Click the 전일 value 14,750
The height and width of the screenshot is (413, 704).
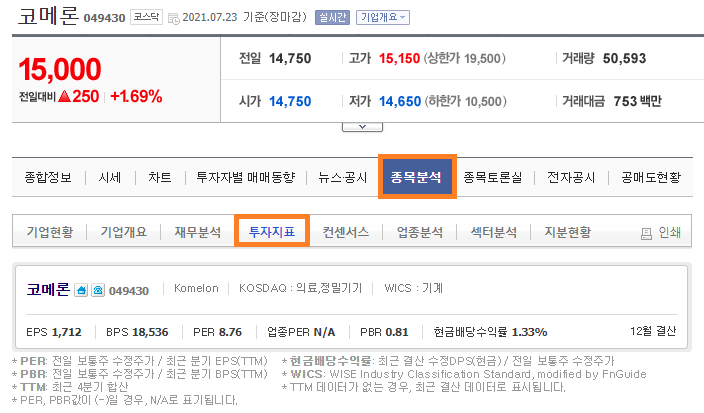(290, 58)
